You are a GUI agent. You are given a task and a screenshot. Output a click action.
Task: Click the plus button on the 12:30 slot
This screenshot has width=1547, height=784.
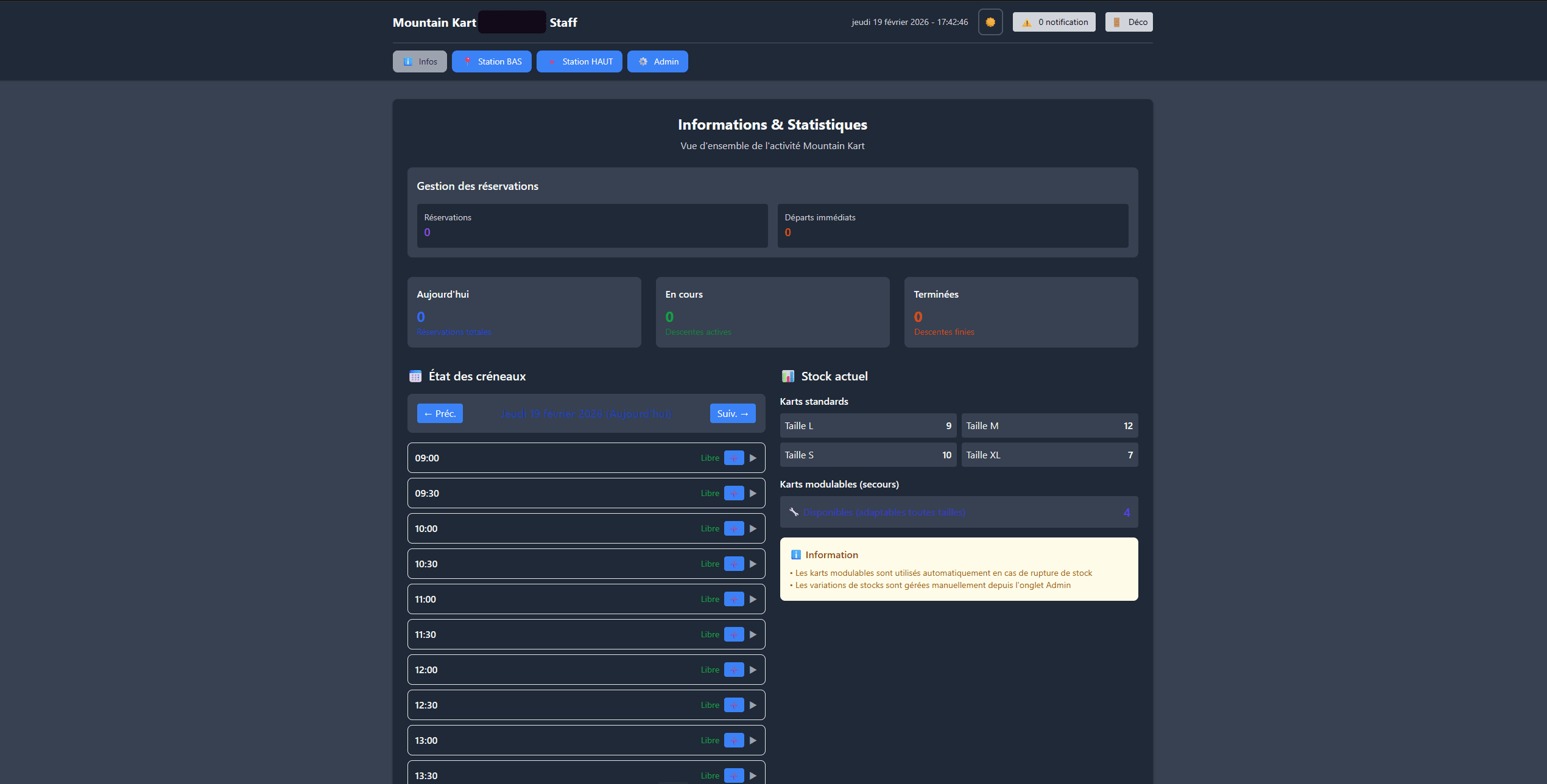pos(734,705)
